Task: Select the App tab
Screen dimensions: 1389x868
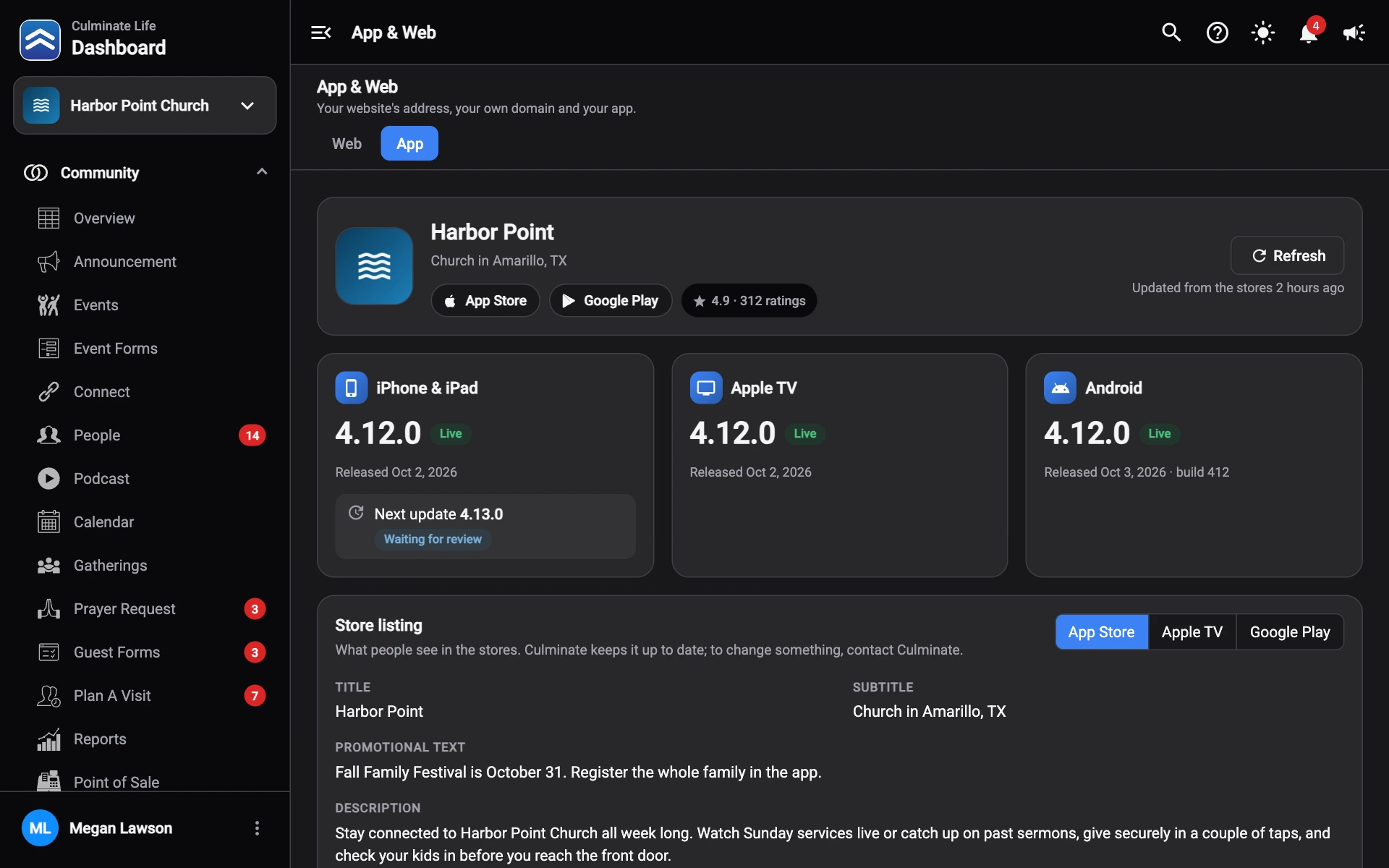Action: click(x=409, y=143)
